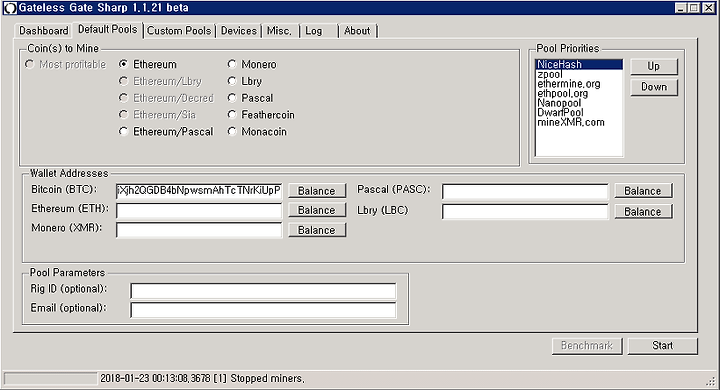Click the Bitcoin (BTC) address field
The image size is (720, 390).
point(199,191)
